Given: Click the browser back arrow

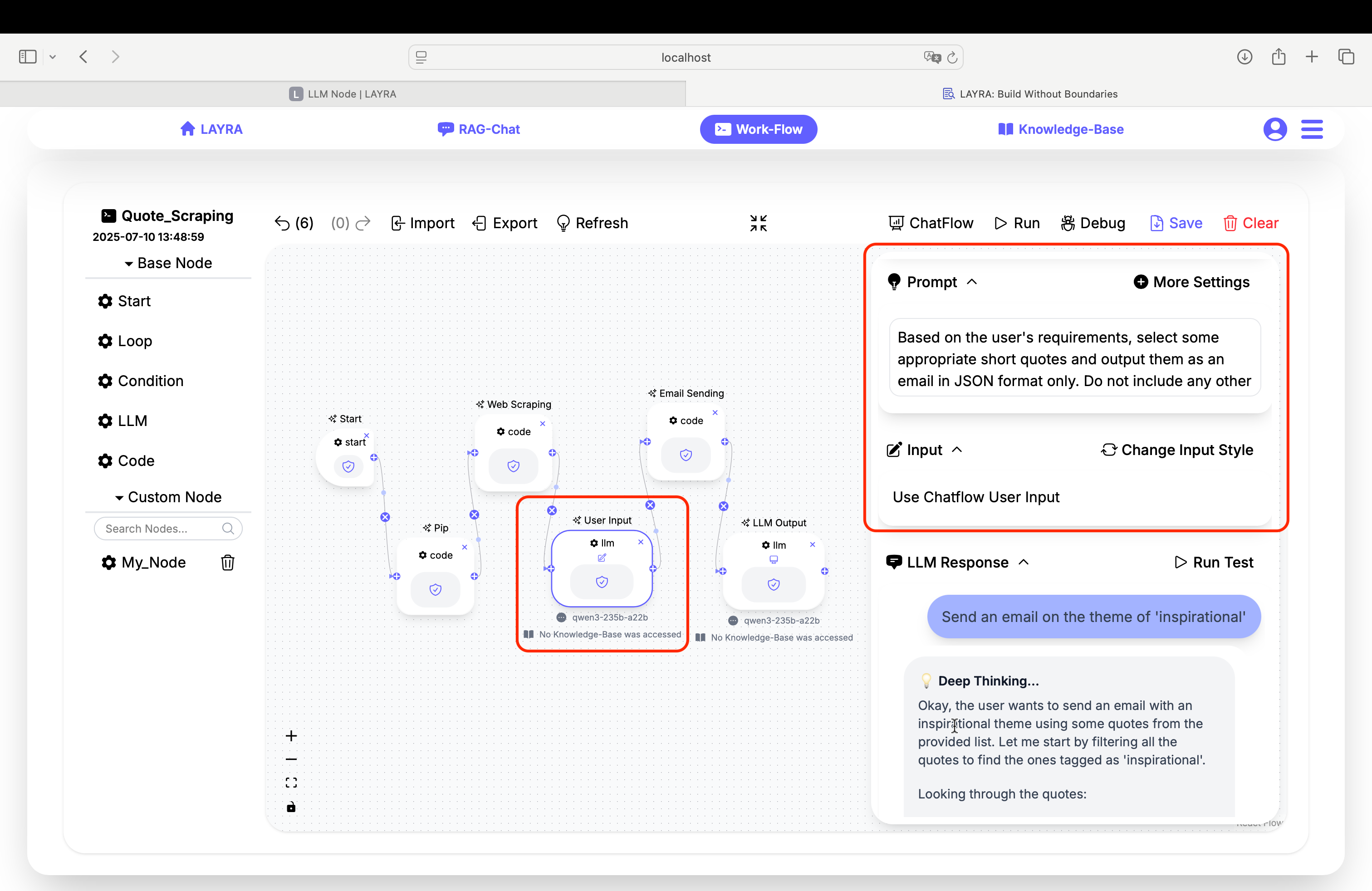Looking at the screenshot, I should 83,56.
